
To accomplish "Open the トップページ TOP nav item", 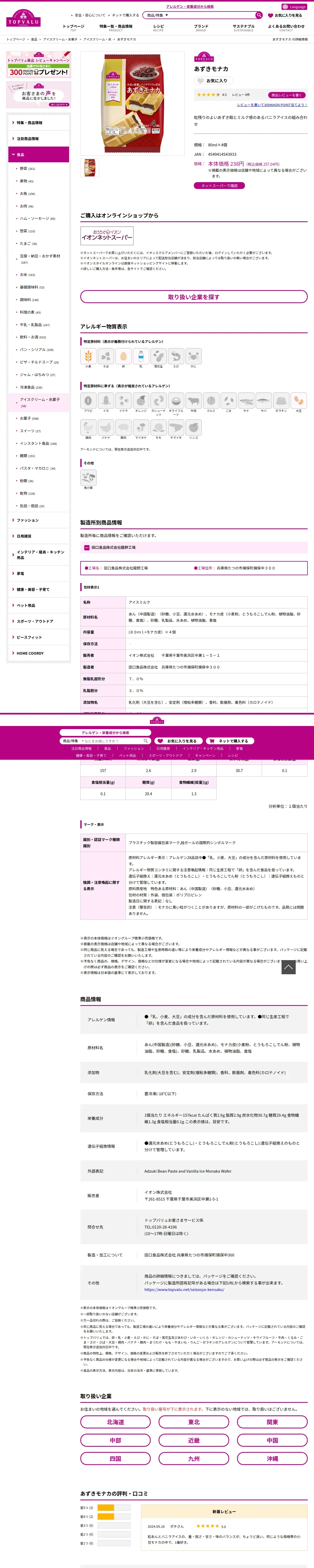I will tap(74, 27).
